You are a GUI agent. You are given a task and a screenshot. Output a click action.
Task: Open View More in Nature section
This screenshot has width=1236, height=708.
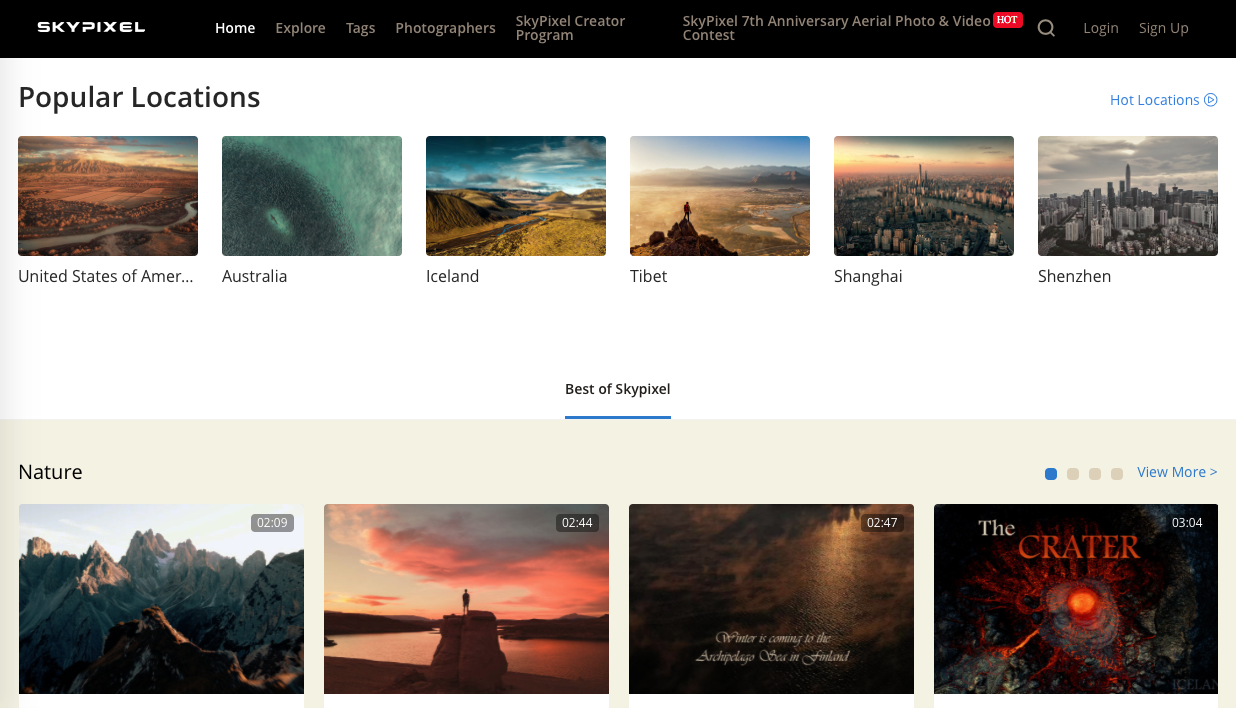pos(1177,471)
